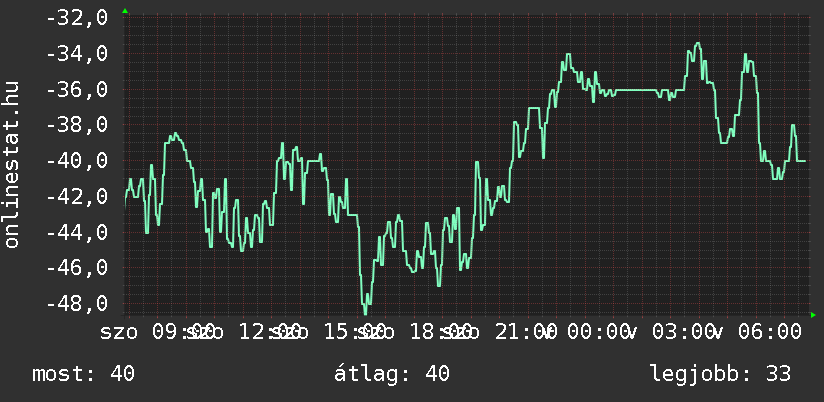Screen dimensions: 824x402
Task: Click the 21:00 time axis label
Action: pyautogui.click(x=527, y=333)
